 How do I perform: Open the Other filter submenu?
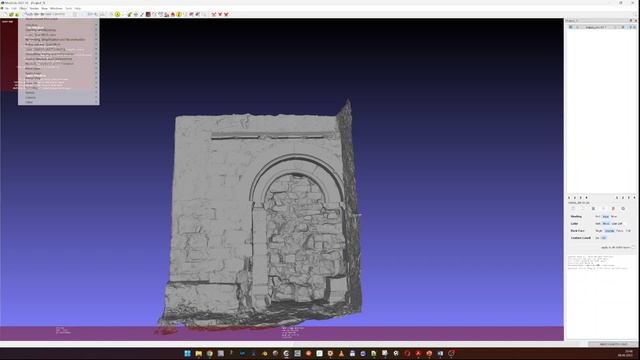(58, 102)
